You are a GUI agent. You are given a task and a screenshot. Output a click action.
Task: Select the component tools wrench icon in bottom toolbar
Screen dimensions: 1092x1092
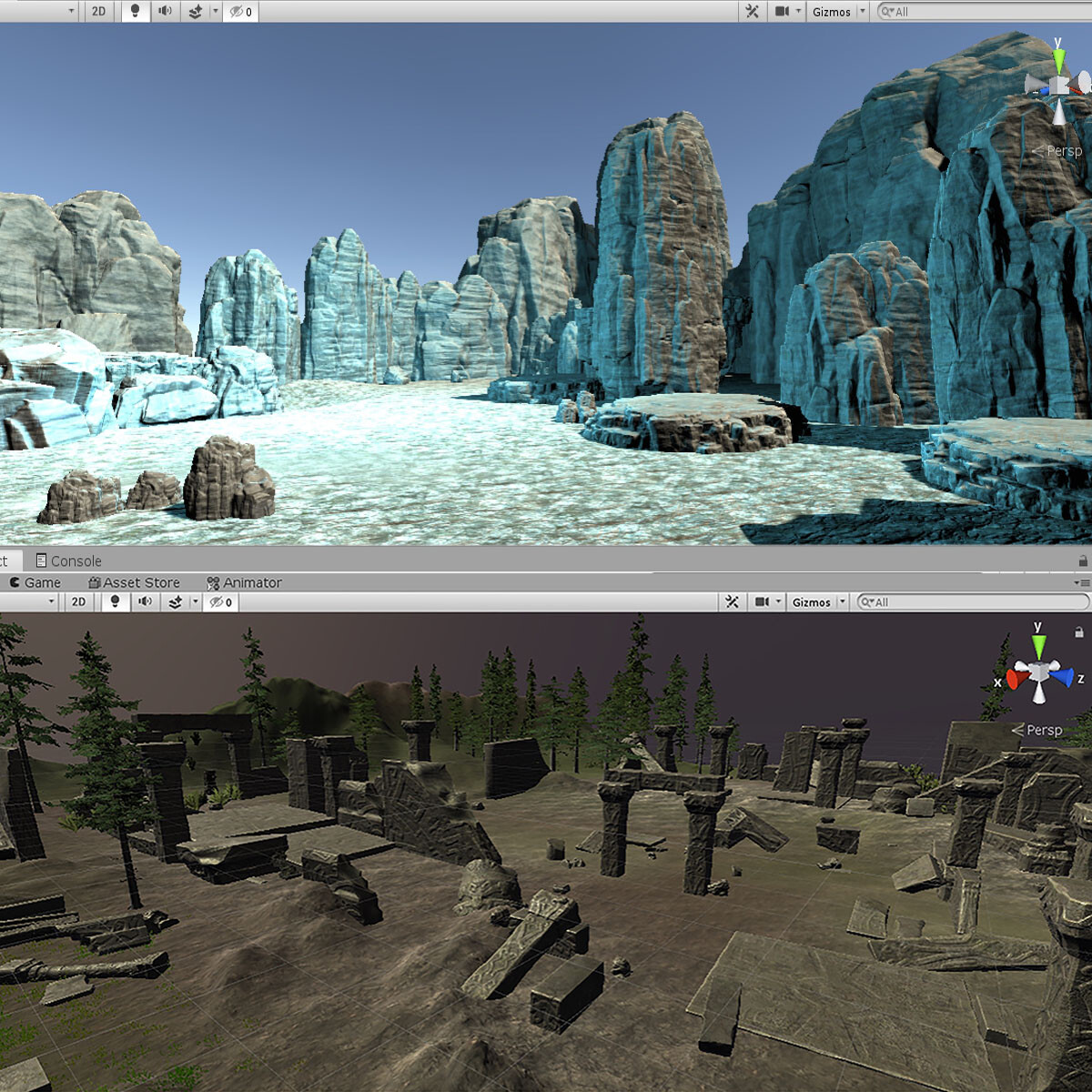tap(733, 602)
